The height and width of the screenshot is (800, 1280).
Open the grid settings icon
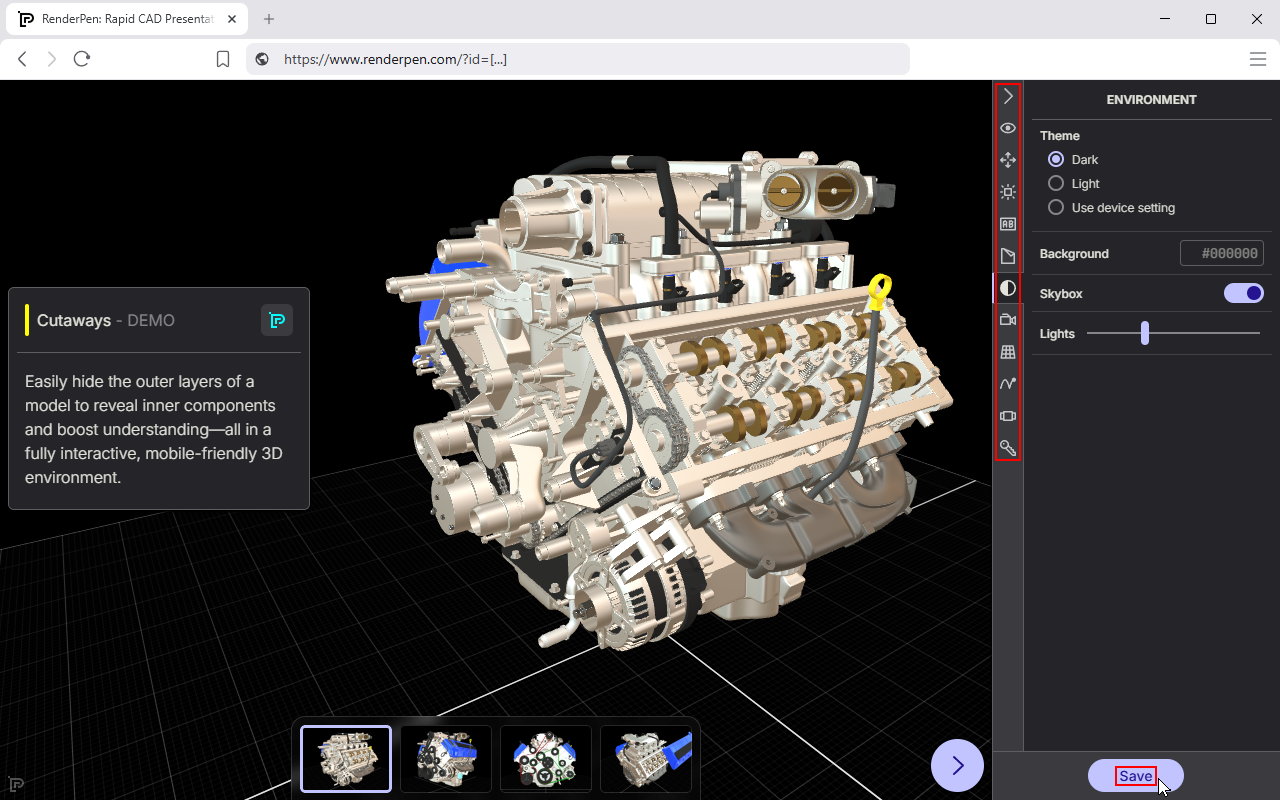pyautogui.click(x=1008, y=352)
